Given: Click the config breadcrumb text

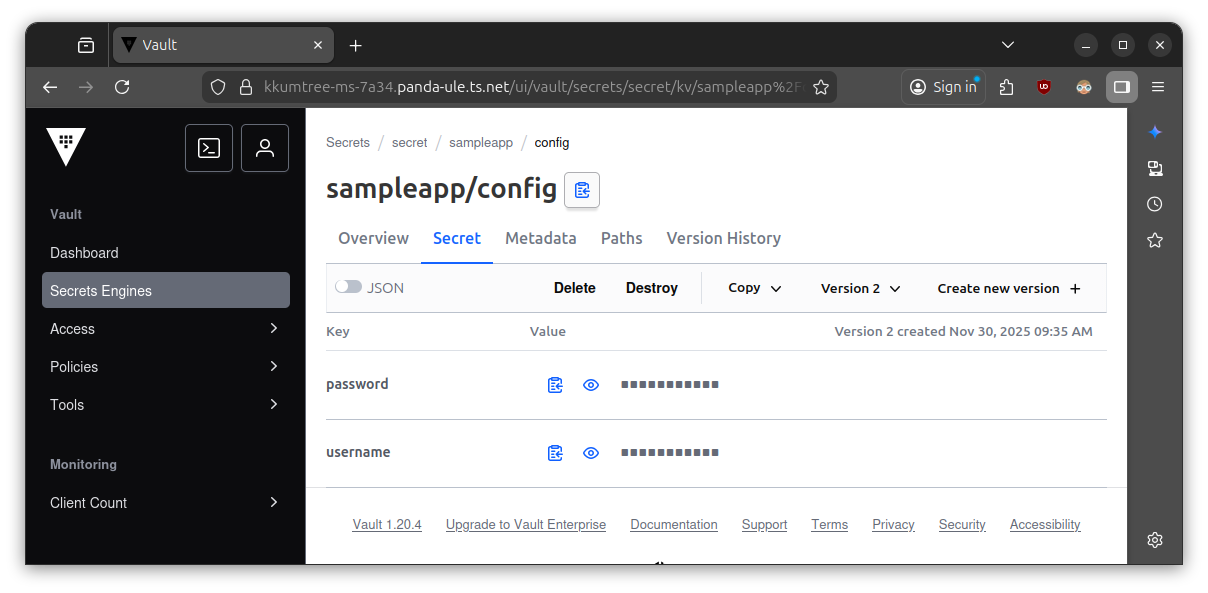Looking at the screenshot, I should click(552, 143).
